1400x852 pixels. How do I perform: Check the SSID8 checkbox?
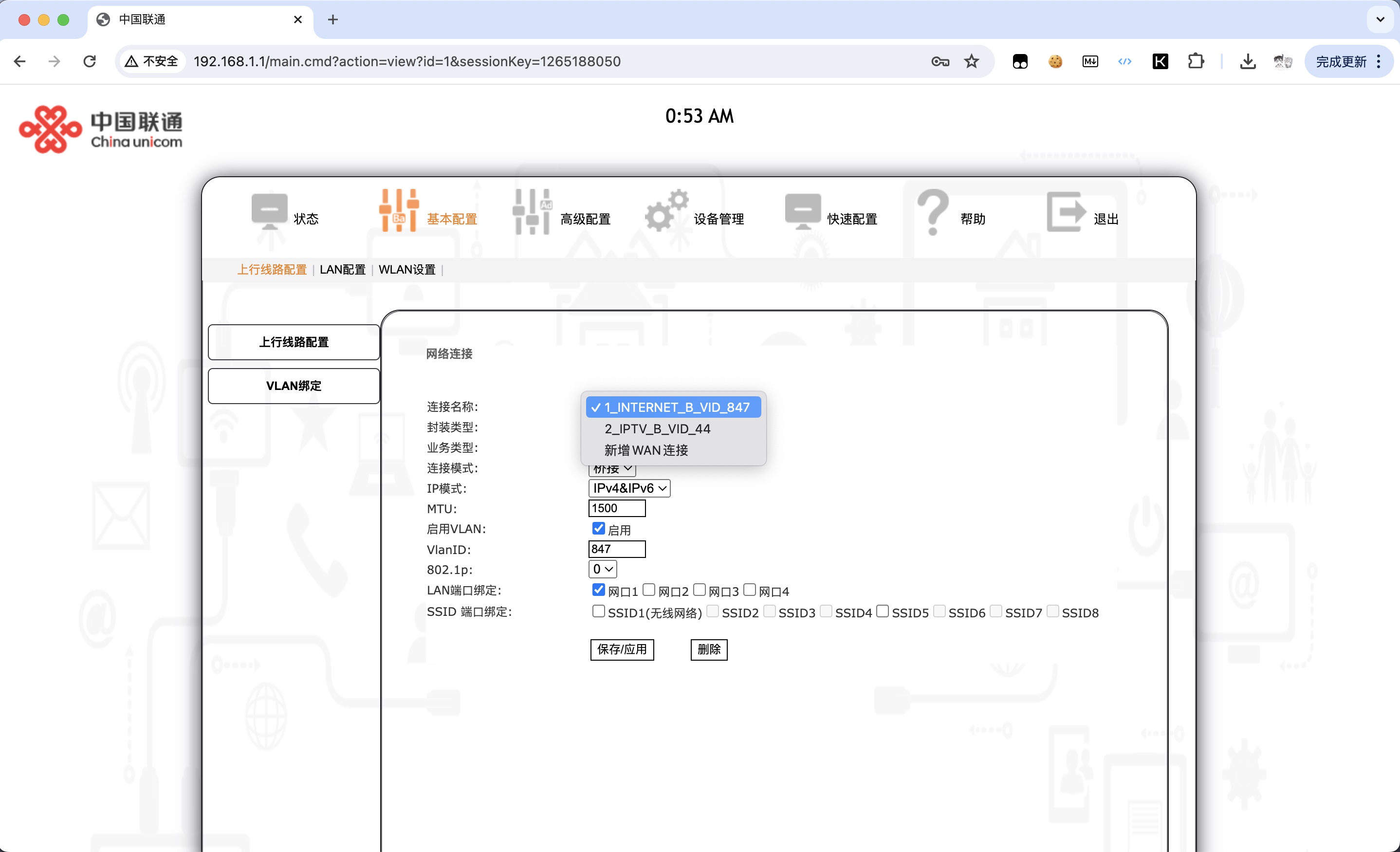point(1052,611)
